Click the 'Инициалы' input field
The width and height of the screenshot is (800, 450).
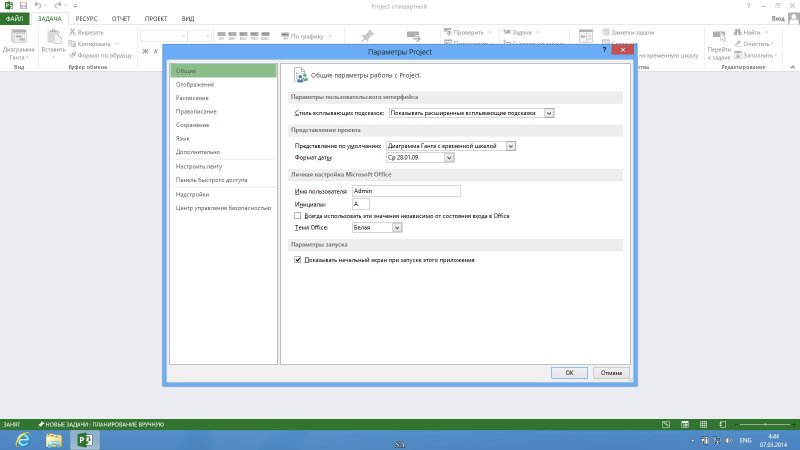click(x=361, y=204)
